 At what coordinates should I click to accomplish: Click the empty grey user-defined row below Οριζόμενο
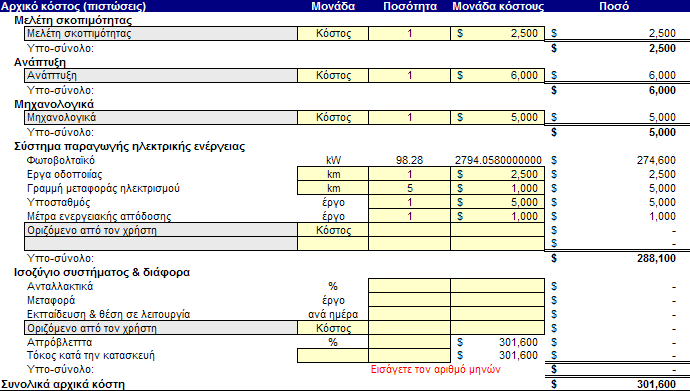[x=161, y=244]
